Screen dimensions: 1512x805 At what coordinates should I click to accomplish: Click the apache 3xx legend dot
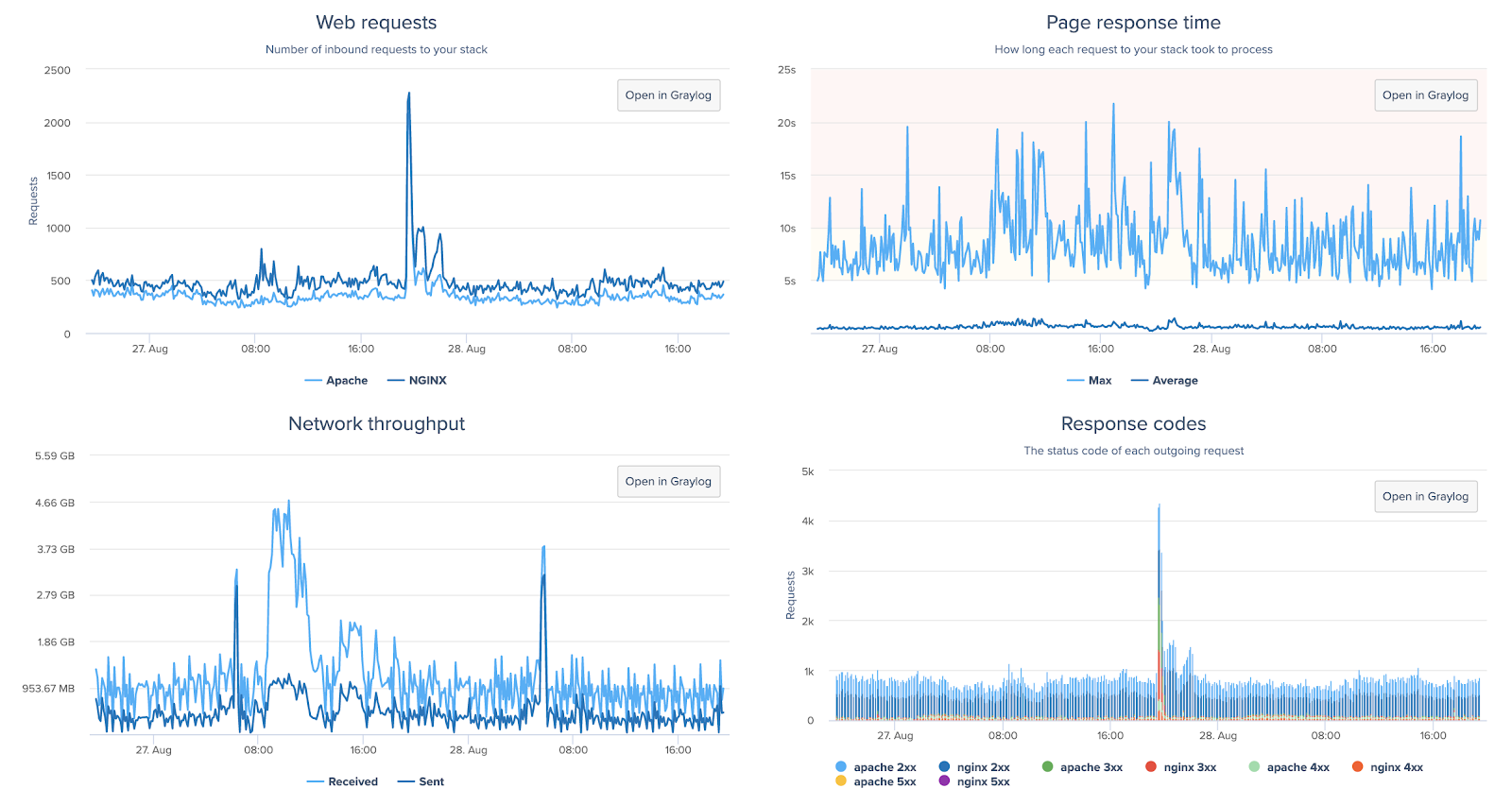click(1047, 766)
